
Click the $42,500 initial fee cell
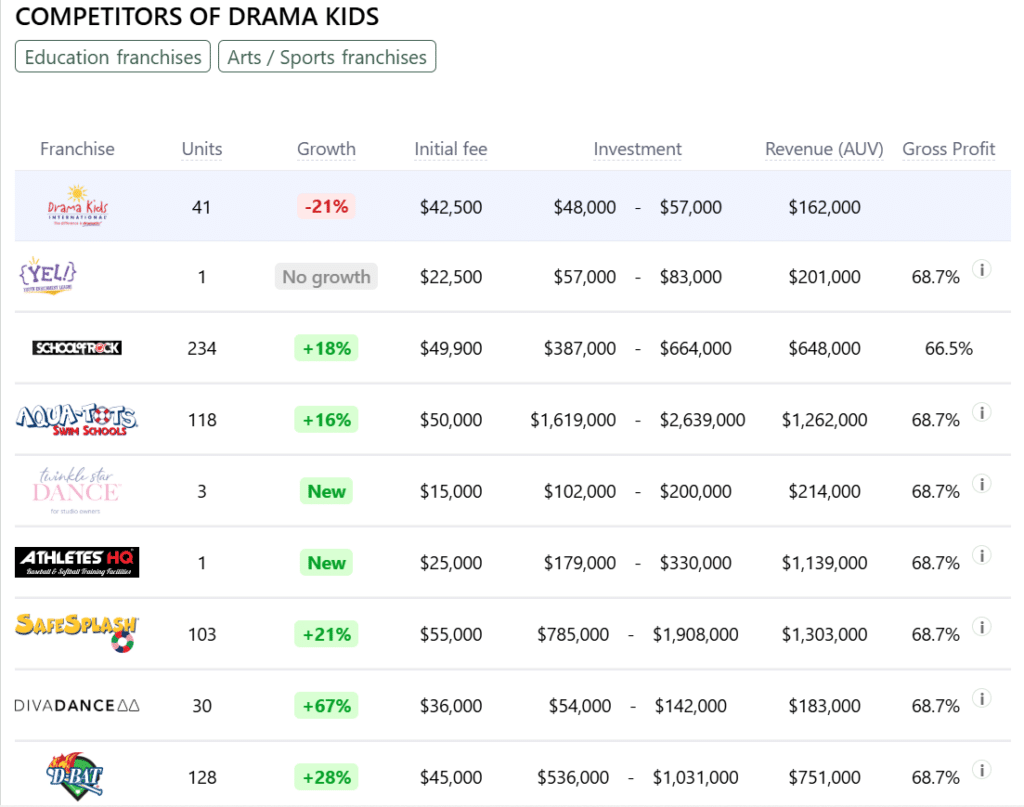pos(451,207)
